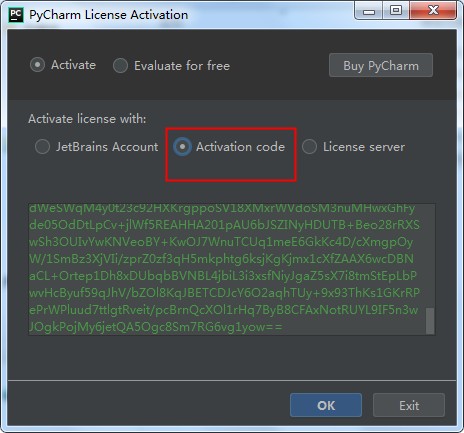Close the PyCharm License Activation dialog

coord(433,11)
